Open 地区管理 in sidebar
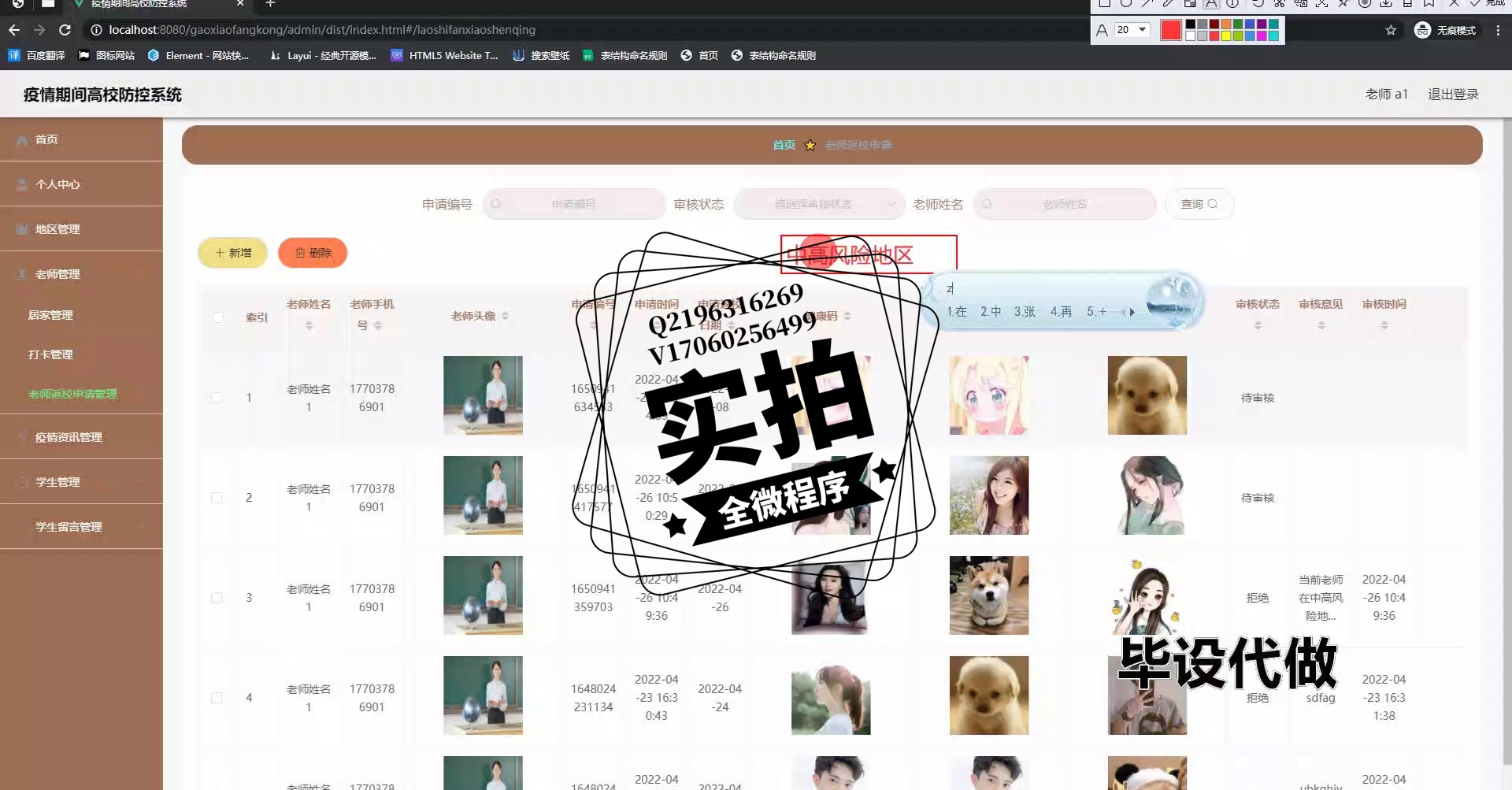Viewport: 1512px width, 790px height. point(81,229)
